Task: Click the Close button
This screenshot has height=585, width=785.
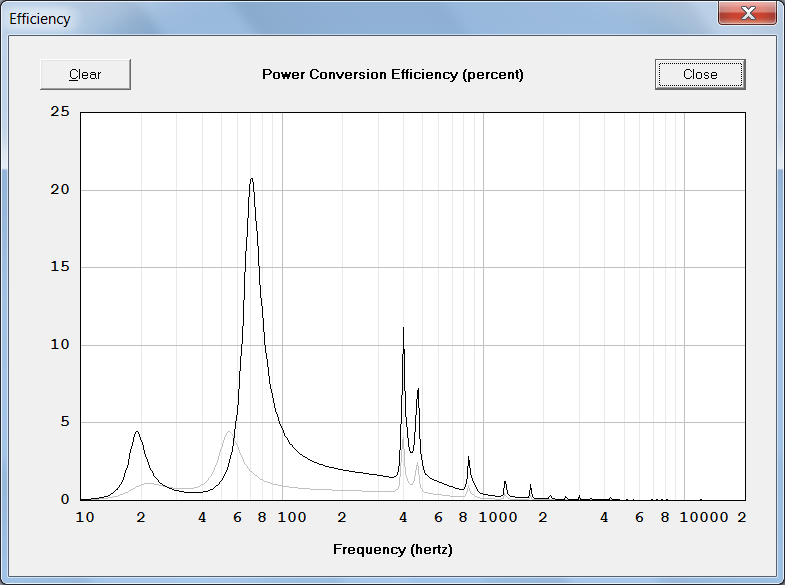Action: (x=700, y=75)
